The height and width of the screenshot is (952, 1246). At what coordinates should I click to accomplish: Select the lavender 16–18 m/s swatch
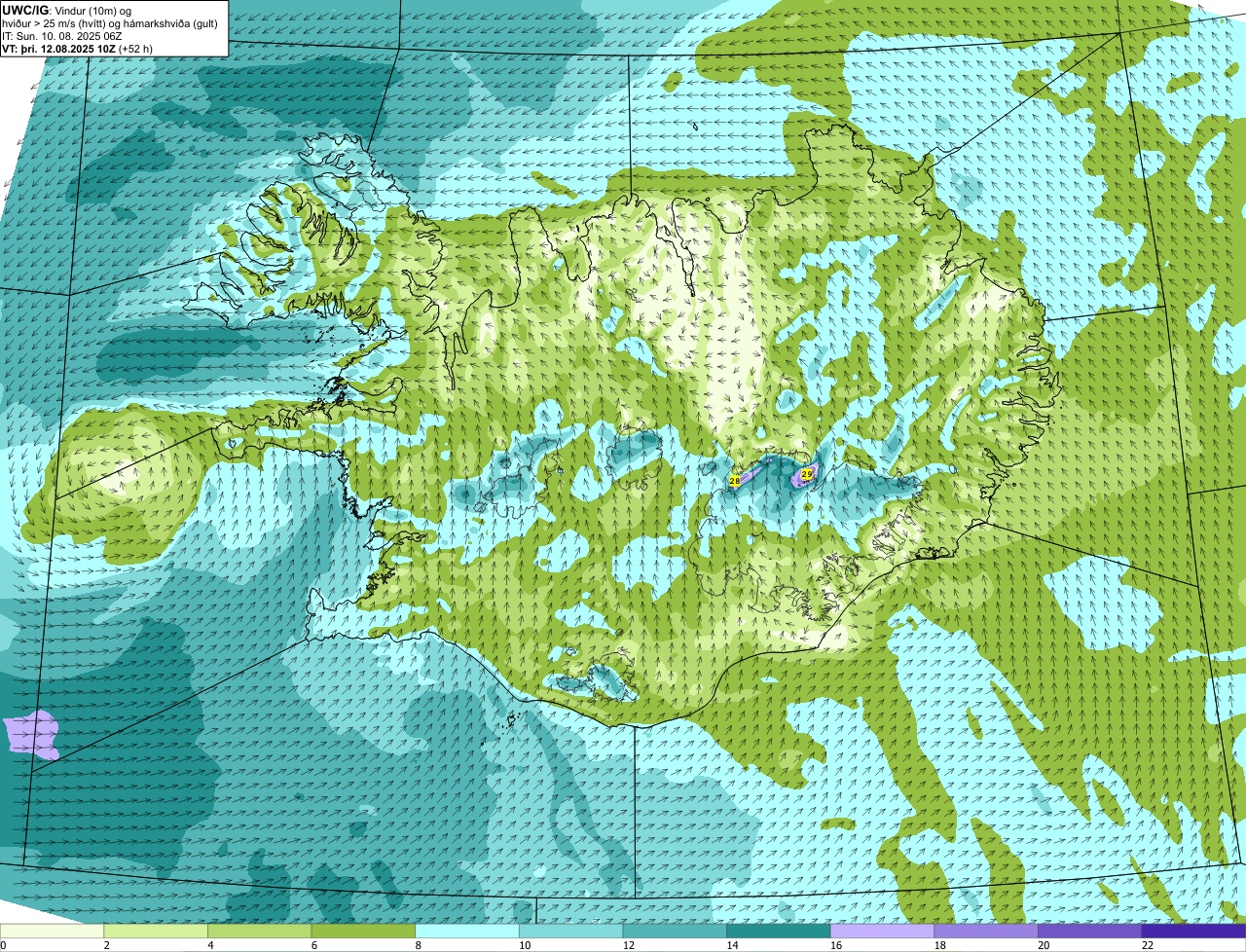coord(882,931)
